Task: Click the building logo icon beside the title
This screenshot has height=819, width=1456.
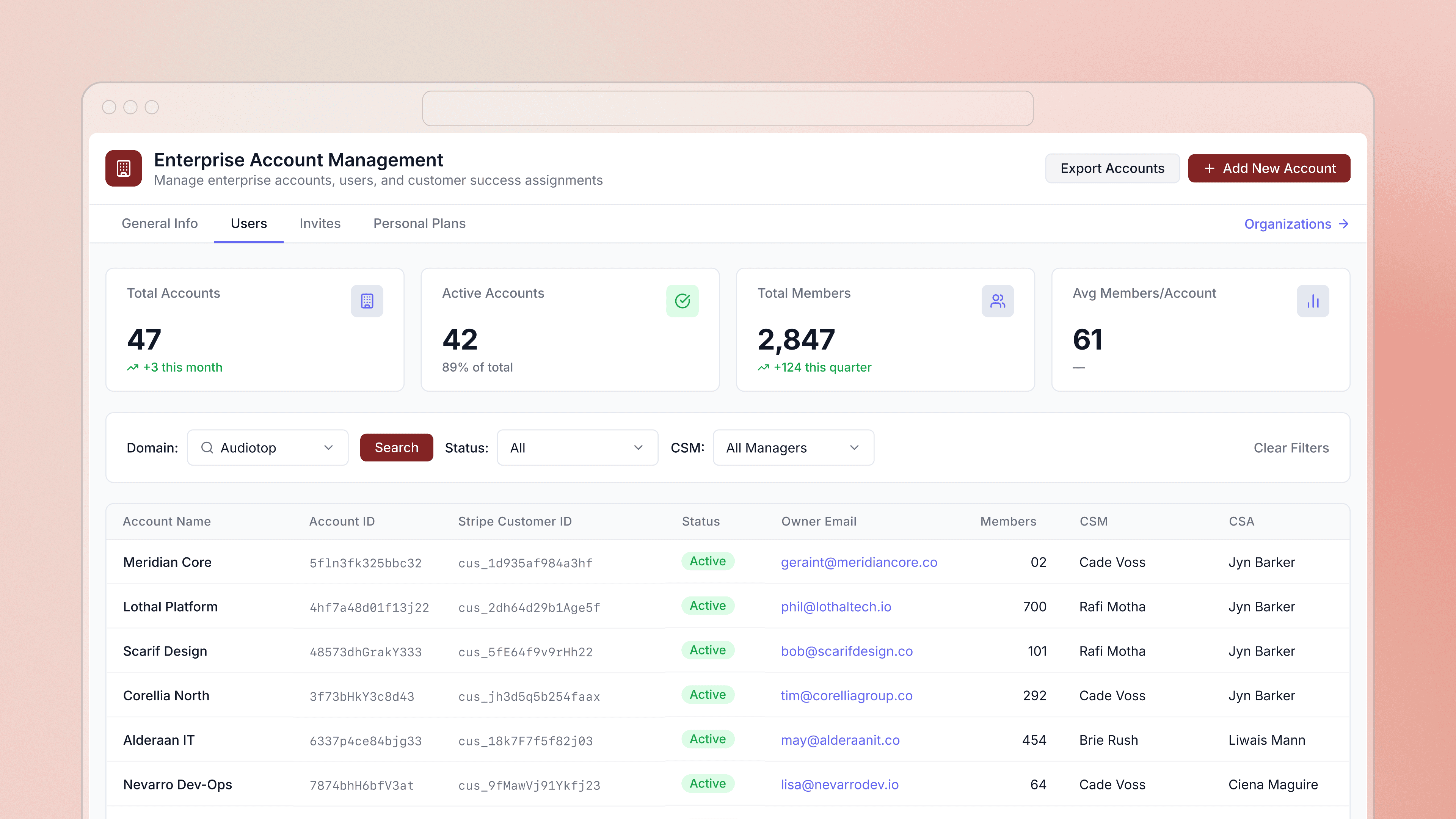Action: pyautogui.click(x=123, y=168)
